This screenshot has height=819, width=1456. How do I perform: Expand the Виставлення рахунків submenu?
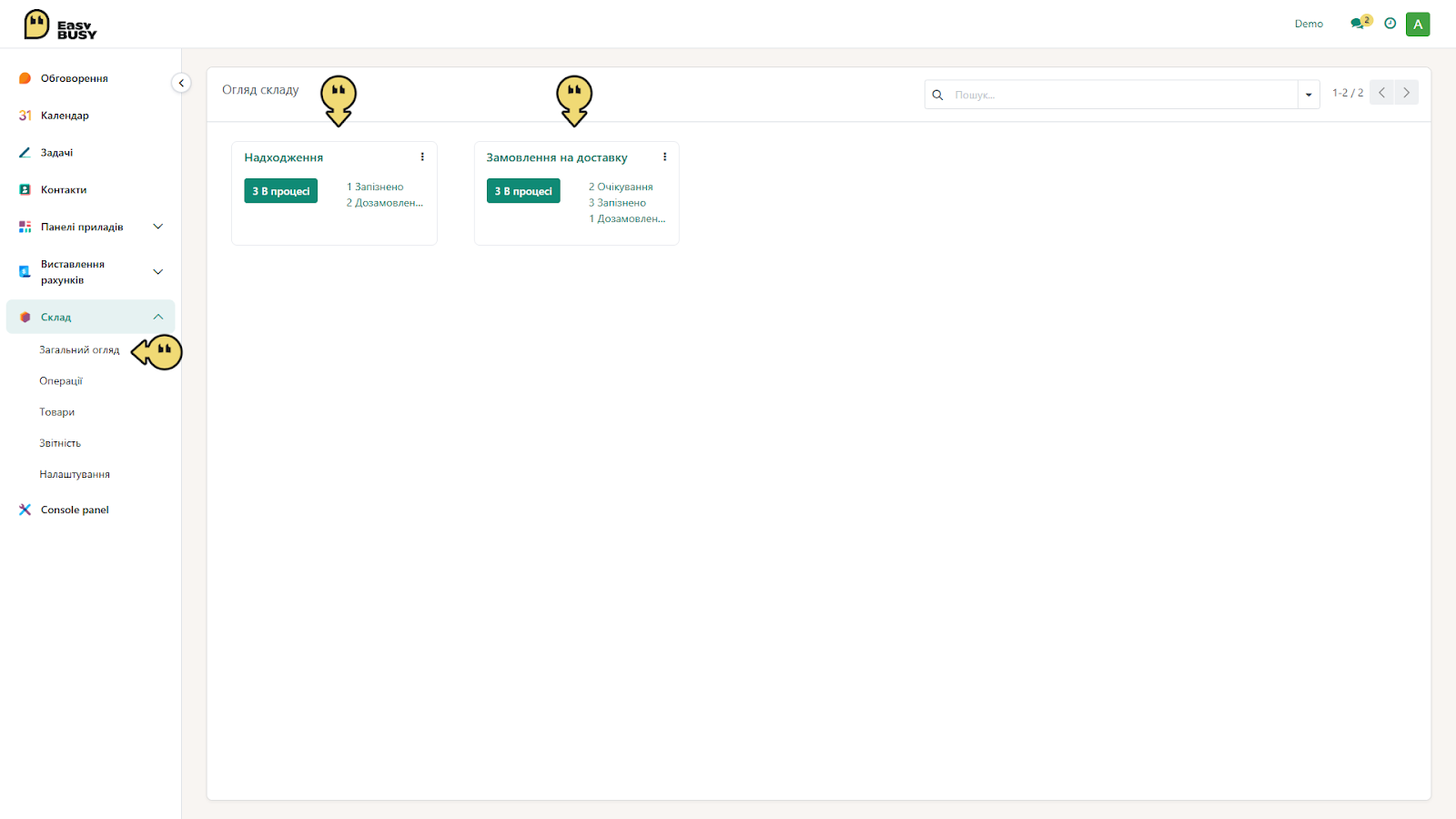[x=157, y=272]
